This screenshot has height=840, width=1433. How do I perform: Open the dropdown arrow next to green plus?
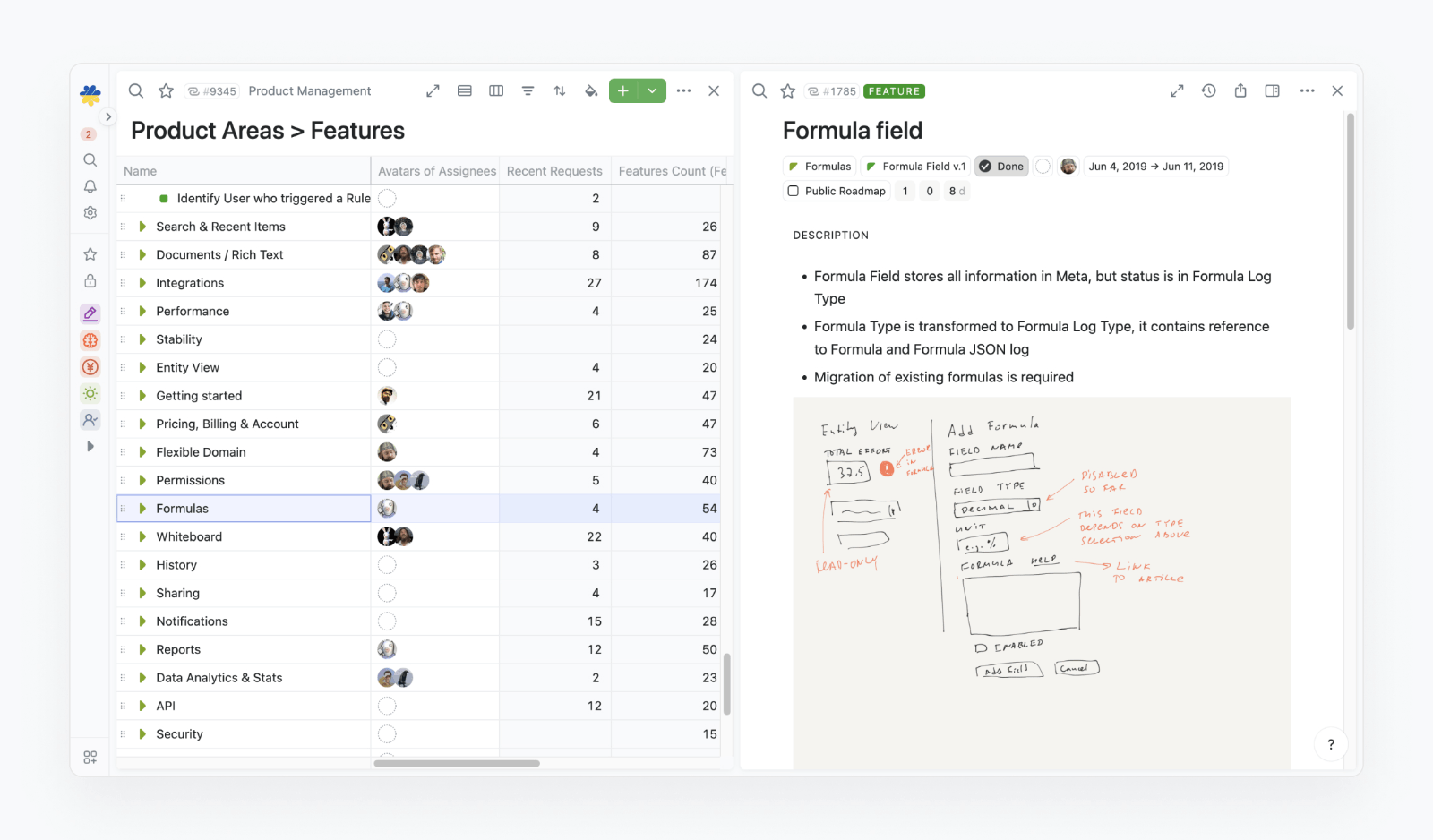point(652,91)
